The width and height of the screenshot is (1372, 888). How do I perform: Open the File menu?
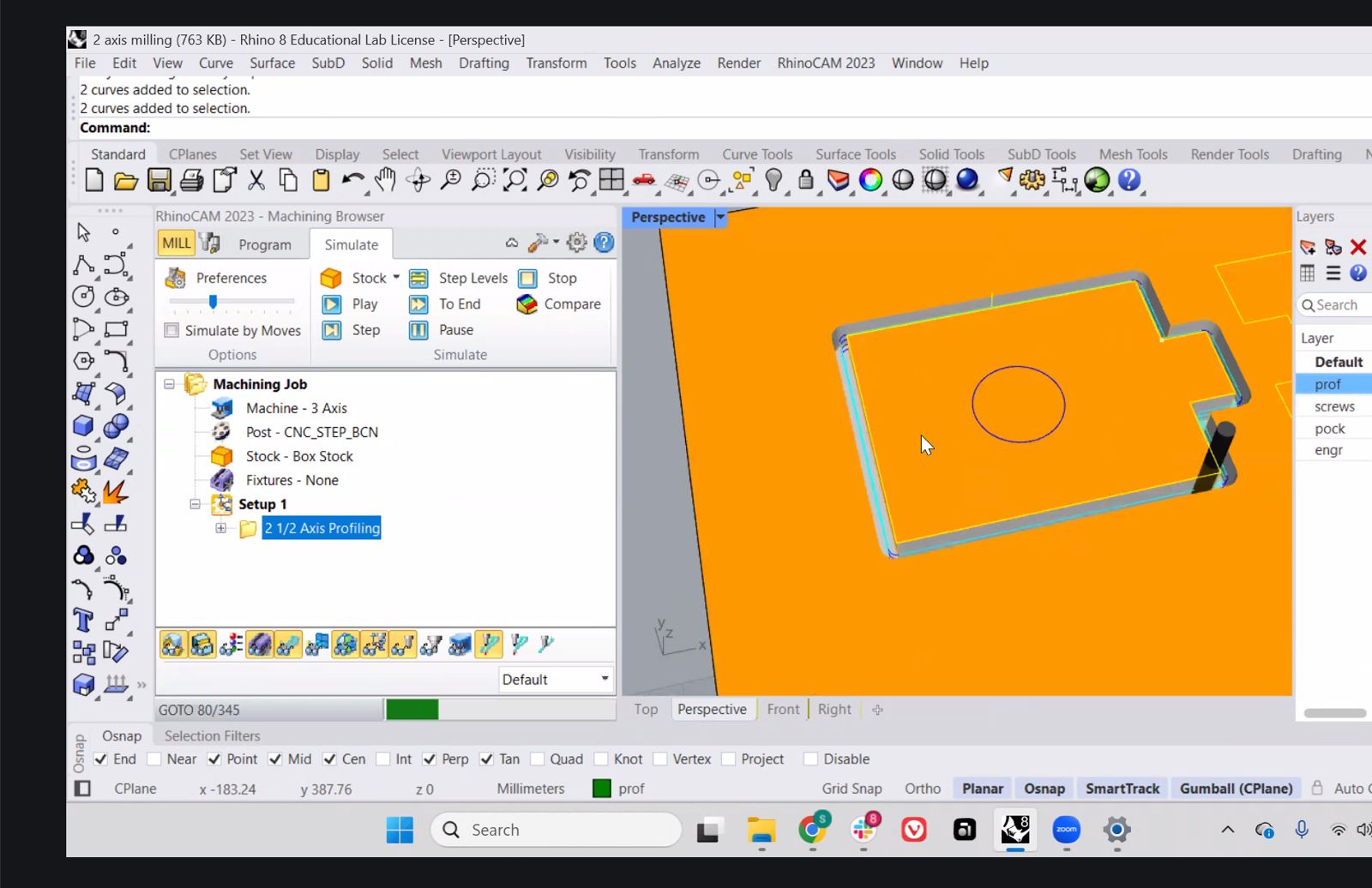click(x=85, y=63)
